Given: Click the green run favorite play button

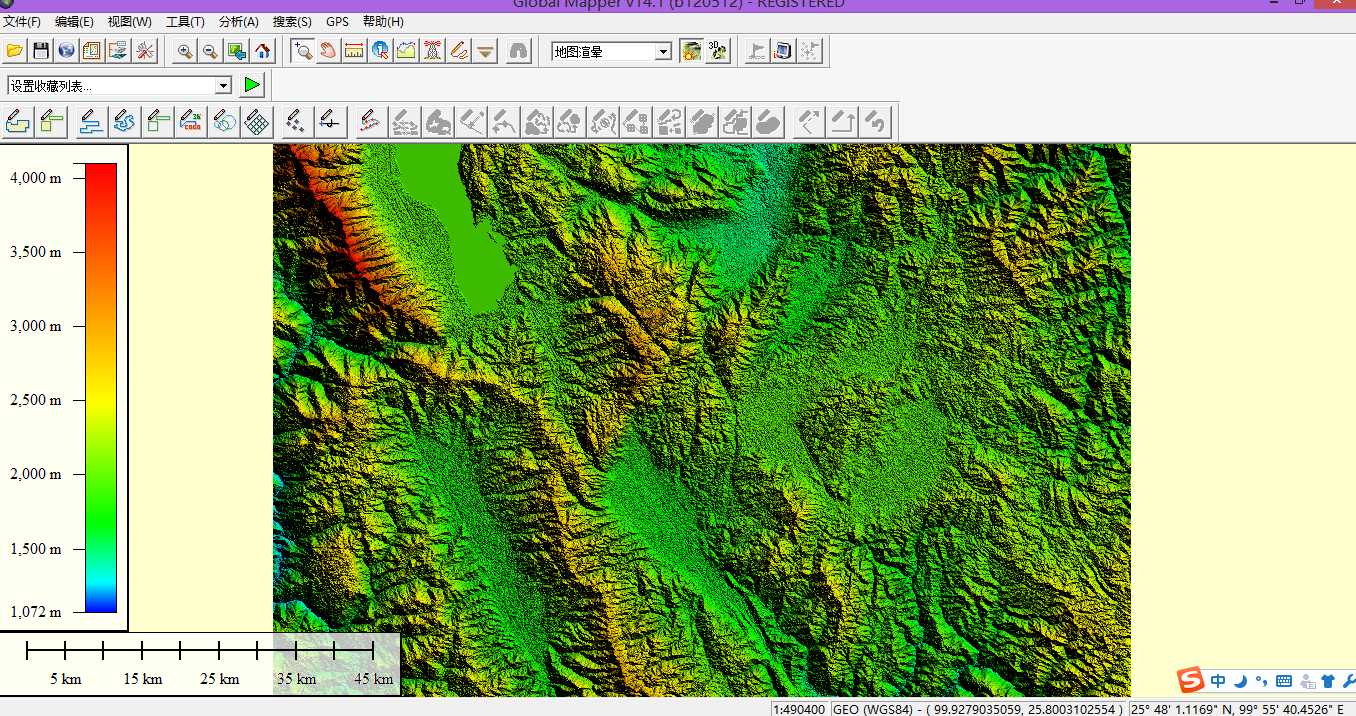Looking at the screenshot, I should [x=252, y=85].
